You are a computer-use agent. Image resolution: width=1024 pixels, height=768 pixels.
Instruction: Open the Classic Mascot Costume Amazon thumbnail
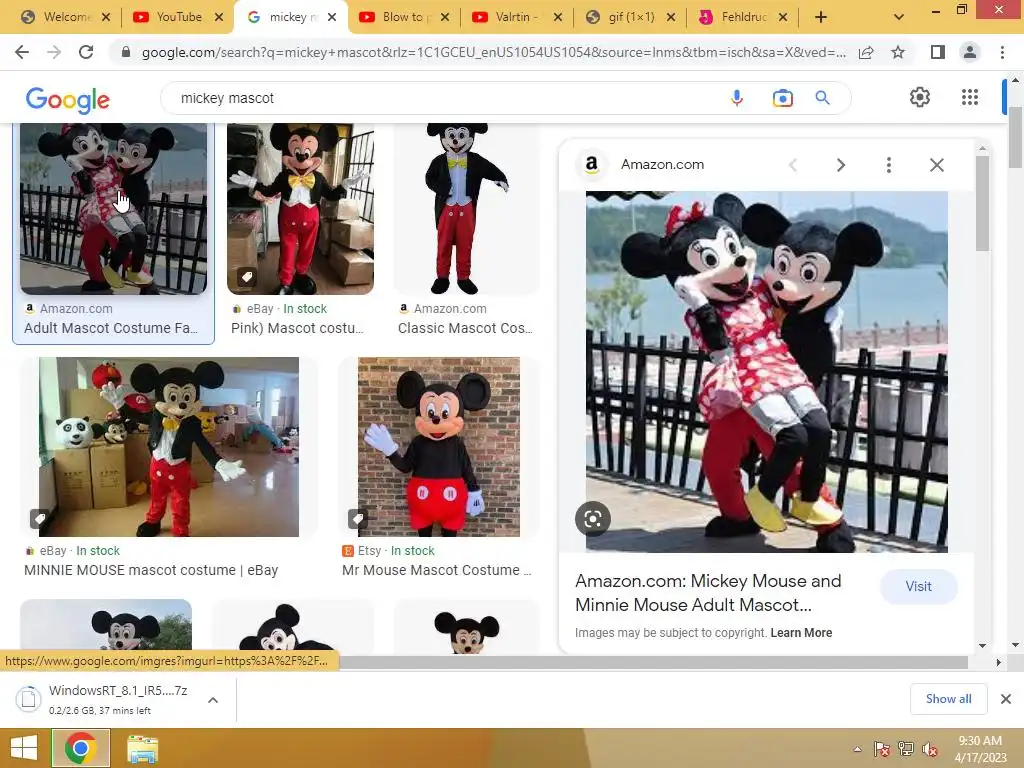(466, 208)
